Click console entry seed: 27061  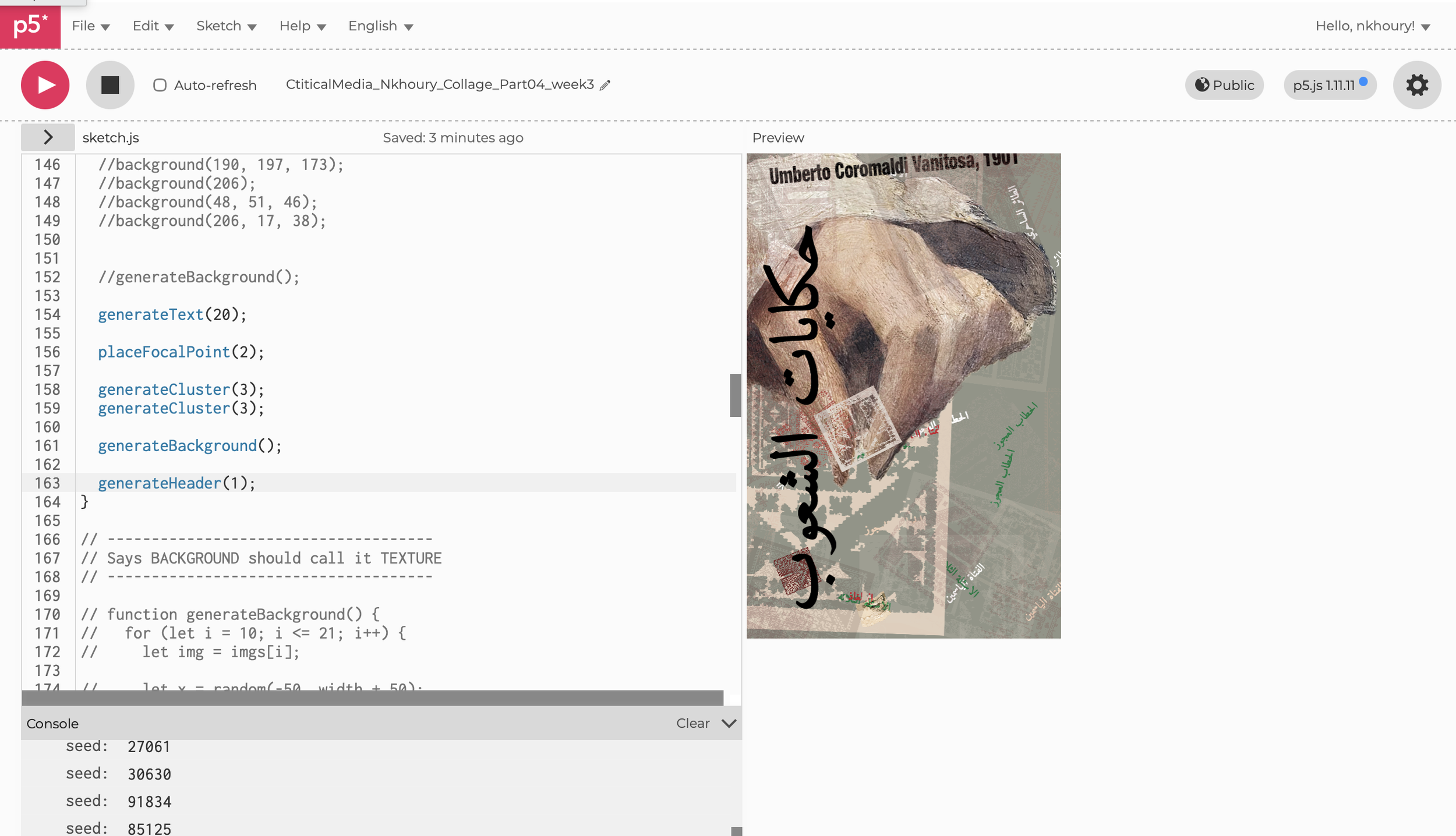click(x=118, y=746)
